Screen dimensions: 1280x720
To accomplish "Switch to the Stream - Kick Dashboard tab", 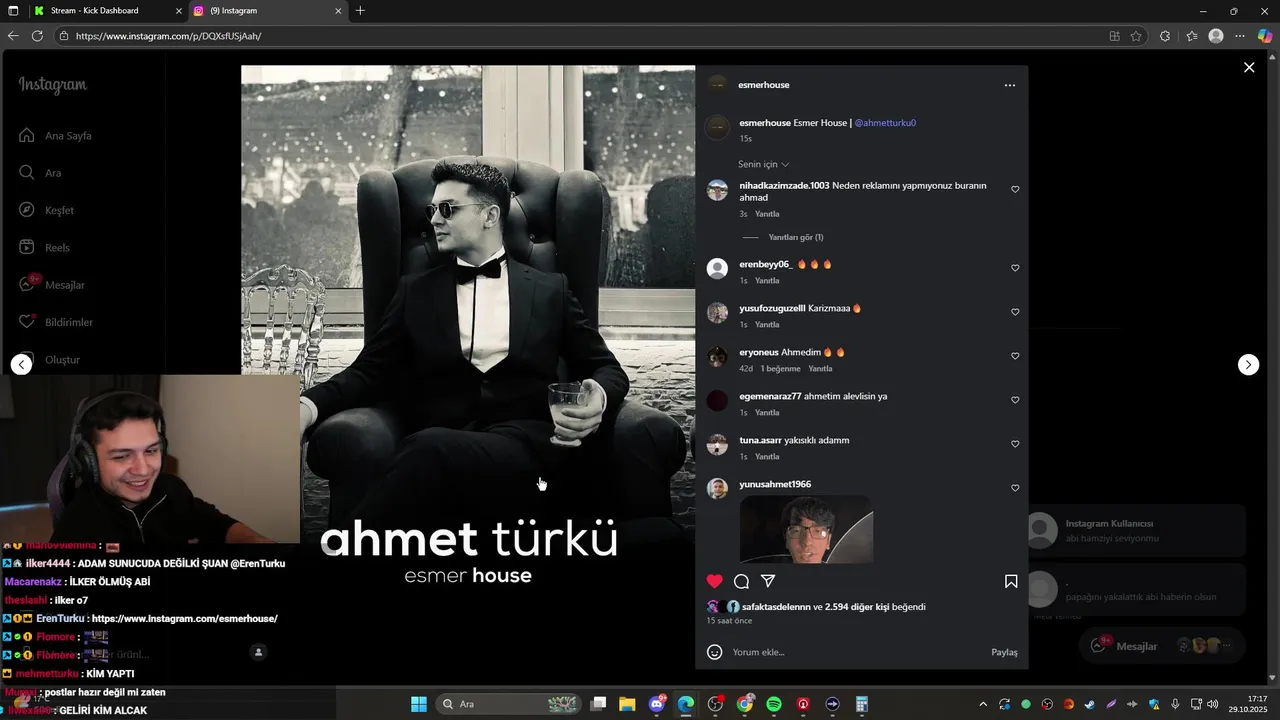I will tap(107, 11).
